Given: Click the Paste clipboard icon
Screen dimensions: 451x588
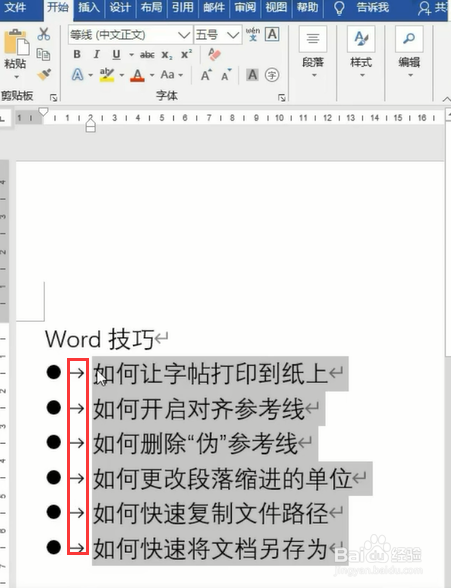Looking at the screenshot, I should (x=16, y=42).
